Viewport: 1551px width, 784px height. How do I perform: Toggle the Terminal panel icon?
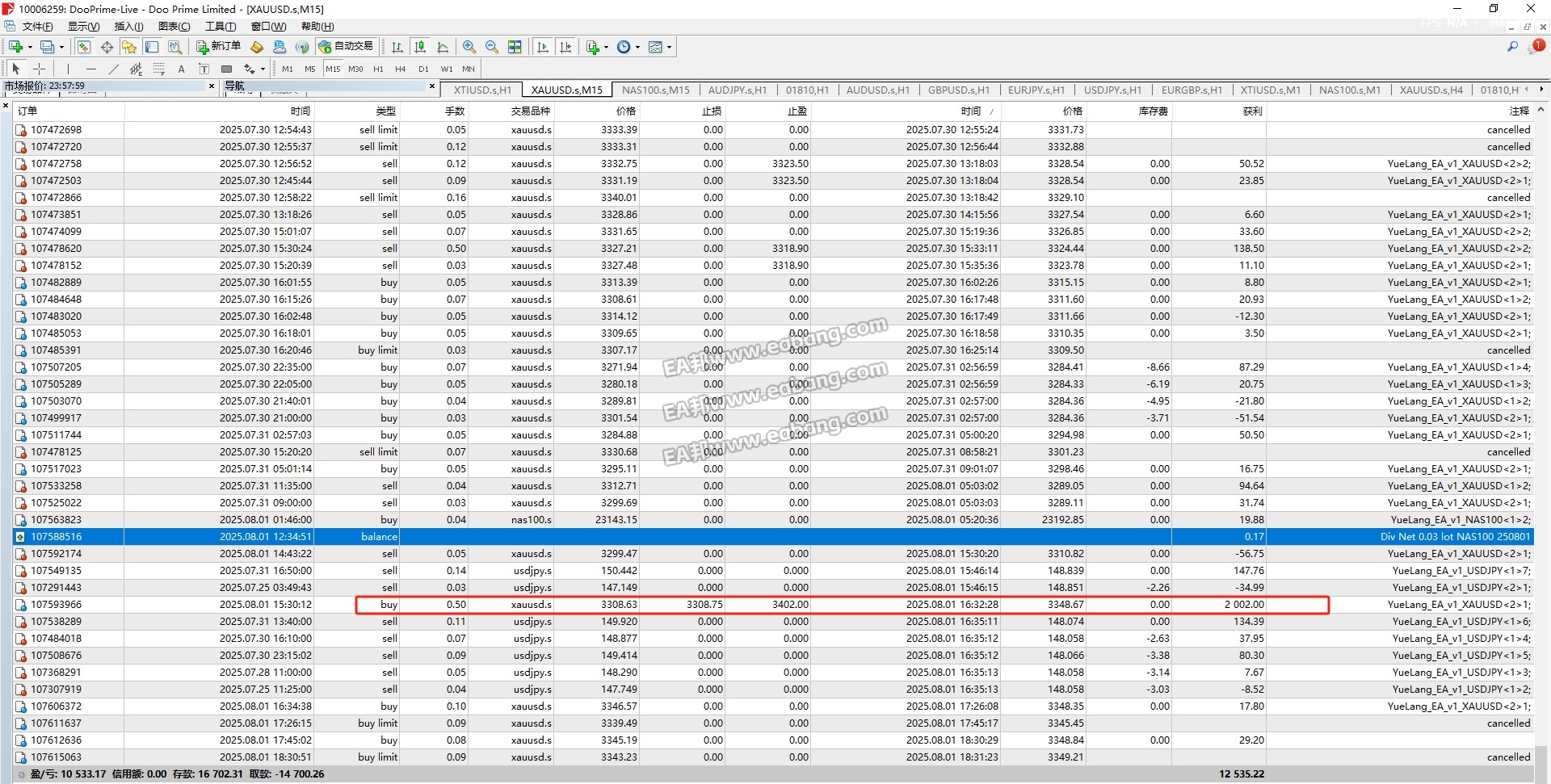click(x=152, y=47)
